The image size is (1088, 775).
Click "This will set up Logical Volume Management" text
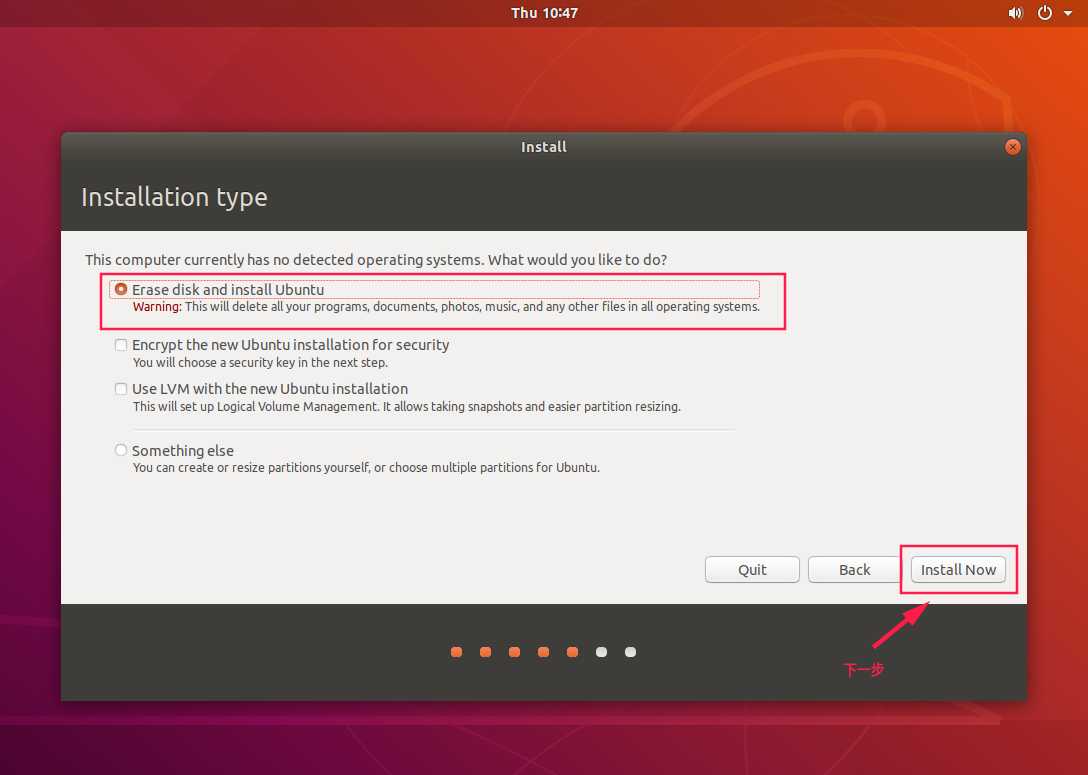(407, 407)
